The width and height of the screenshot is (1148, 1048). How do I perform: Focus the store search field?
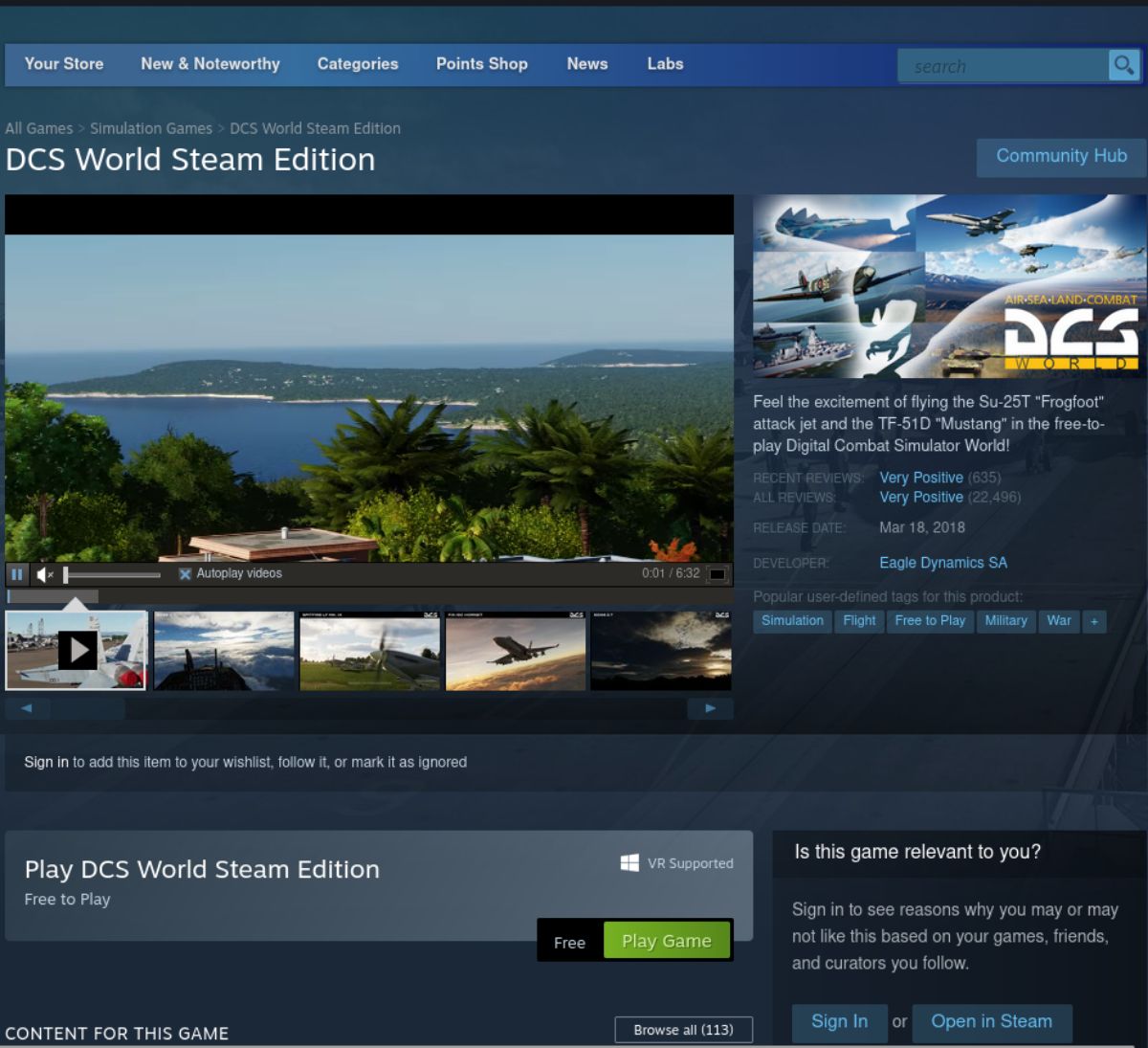(x=1003, y=66)
